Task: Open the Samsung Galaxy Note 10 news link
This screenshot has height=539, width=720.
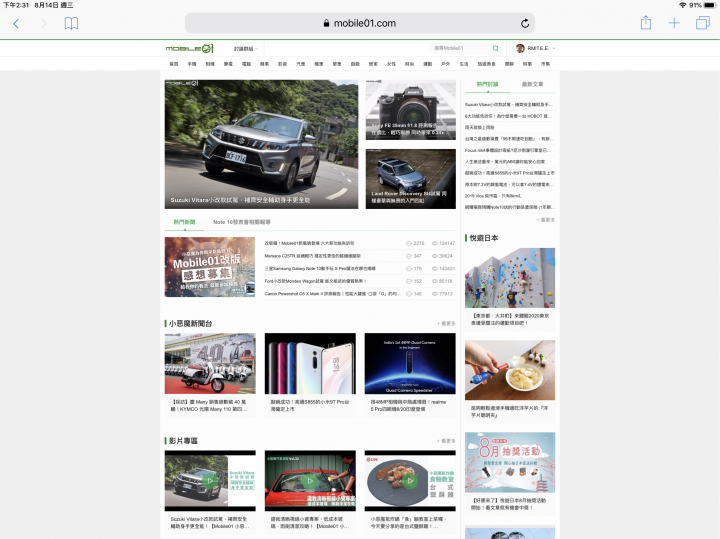Action: pyautogui.click(x=320, y=269)
